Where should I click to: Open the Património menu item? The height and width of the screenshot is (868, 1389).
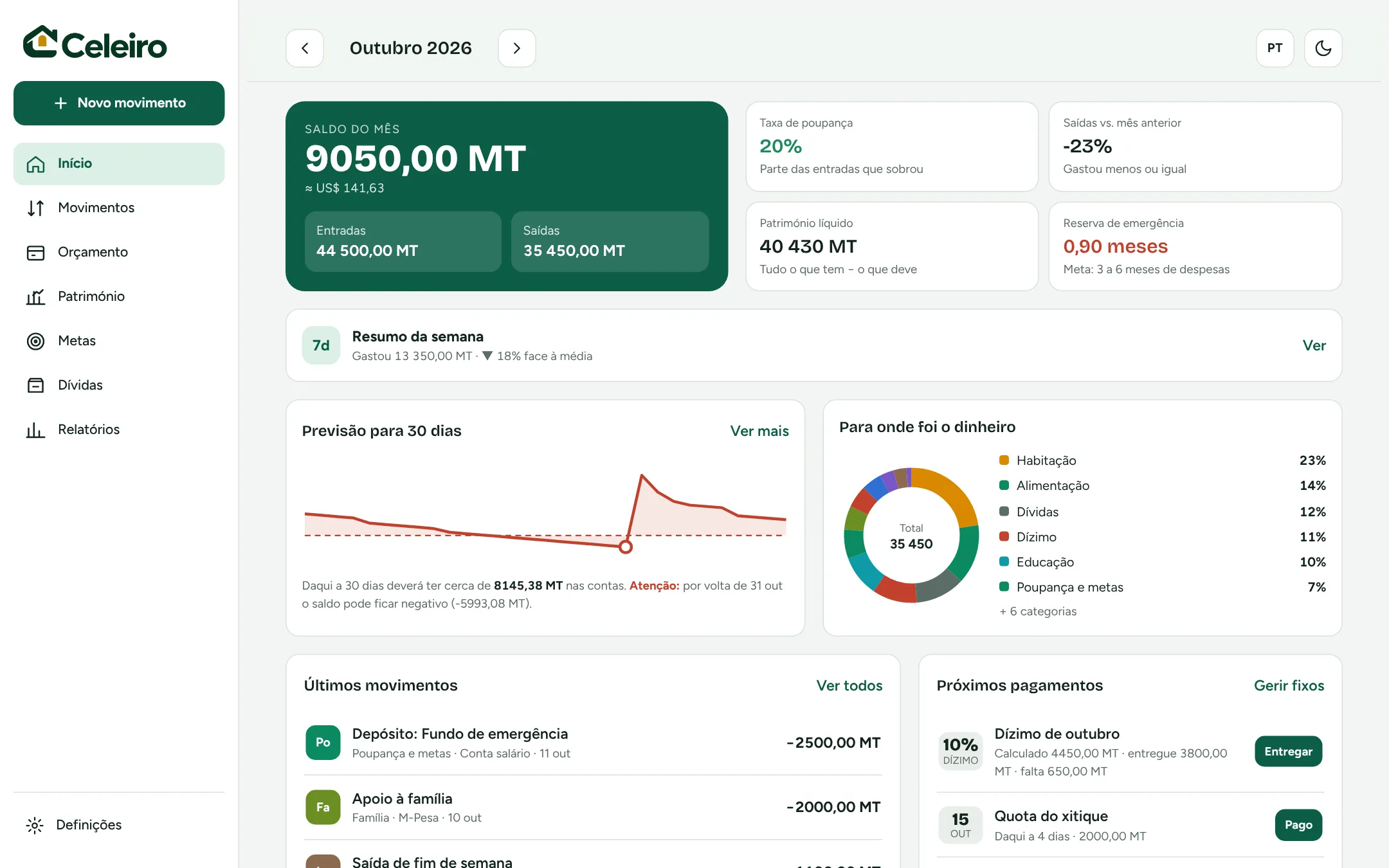click(x=119, y=296)
